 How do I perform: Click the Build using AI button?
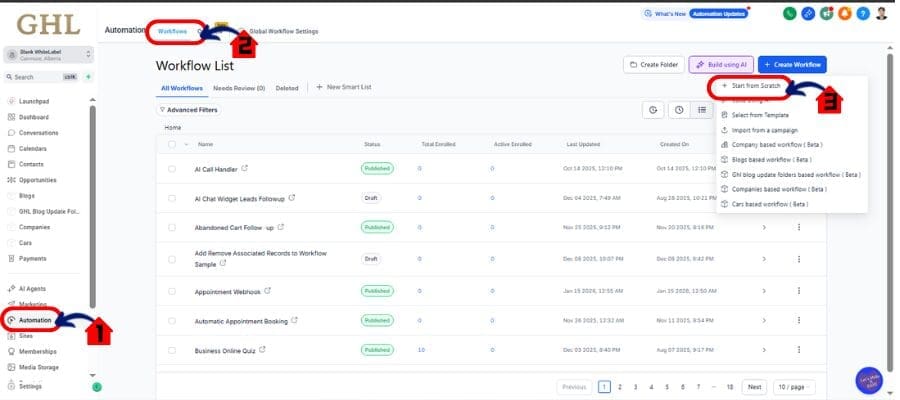pyautogui.click(x=721, y=65)
